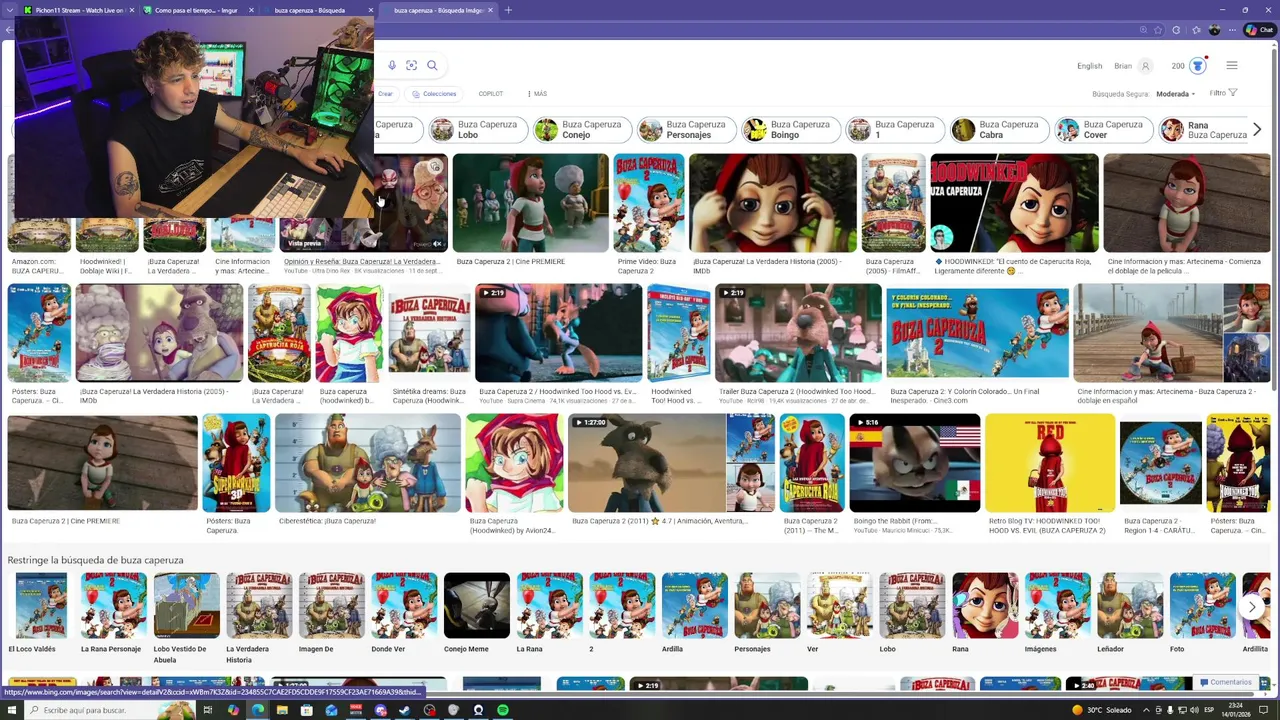Screen dimensions: 1280x720
Task: Select the Rana Buza Caperuza chip
Action: click(x=1204, y=130)
